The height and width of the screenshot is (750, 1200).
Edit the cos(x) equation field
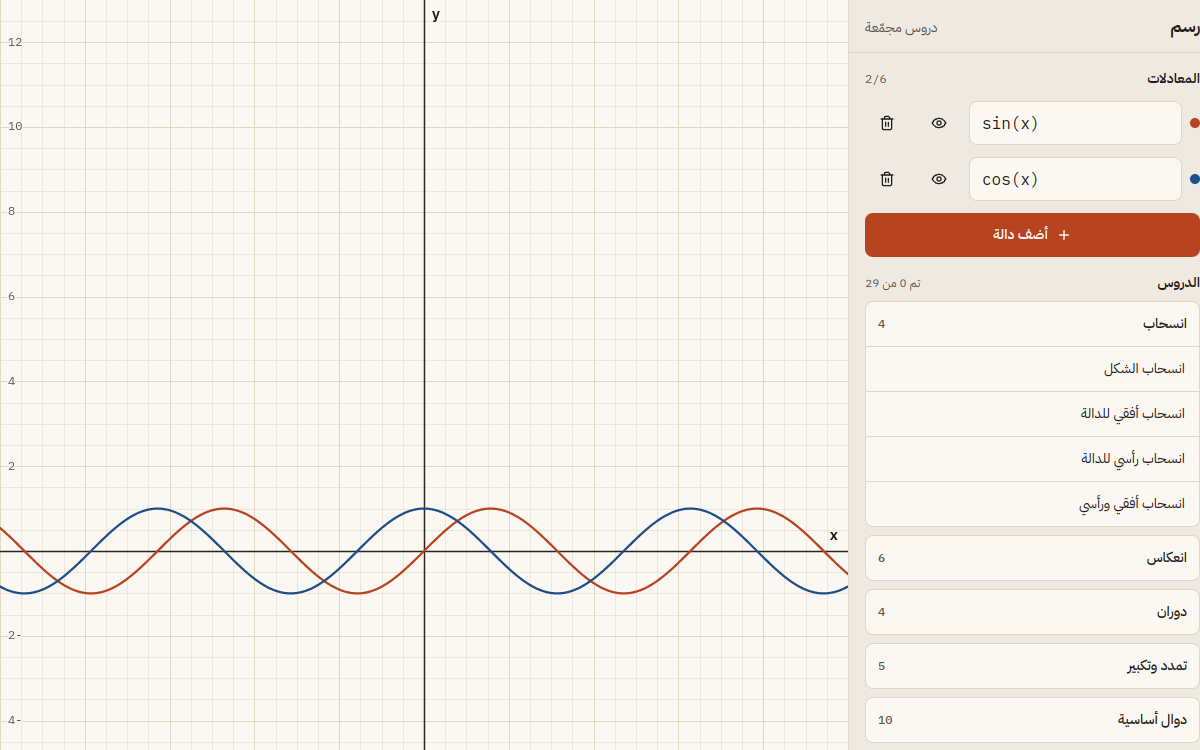(x=1075, y=179)
